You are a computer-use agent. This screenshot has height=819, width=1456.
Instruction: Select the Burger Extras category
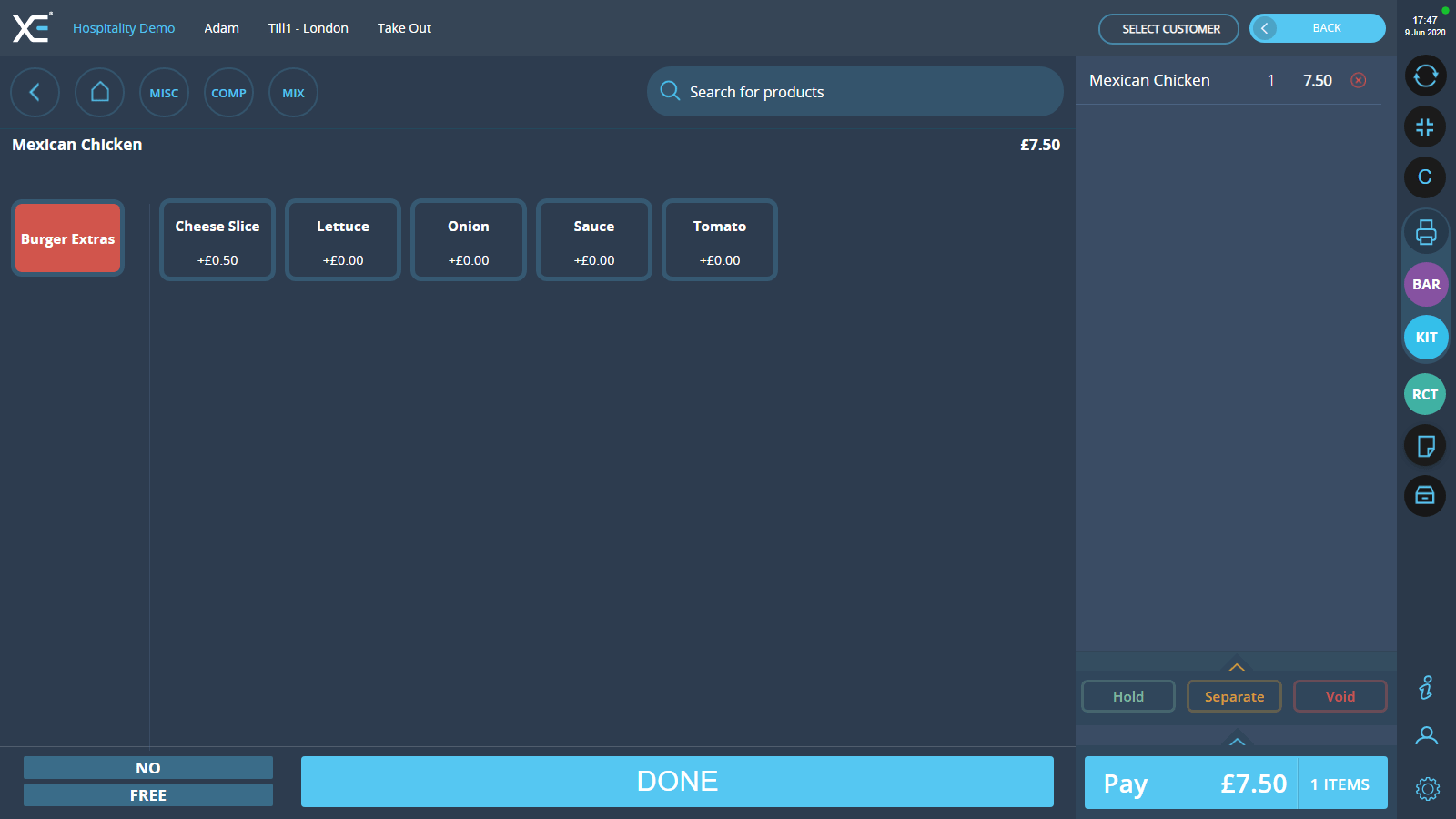(x=68, y=238)
